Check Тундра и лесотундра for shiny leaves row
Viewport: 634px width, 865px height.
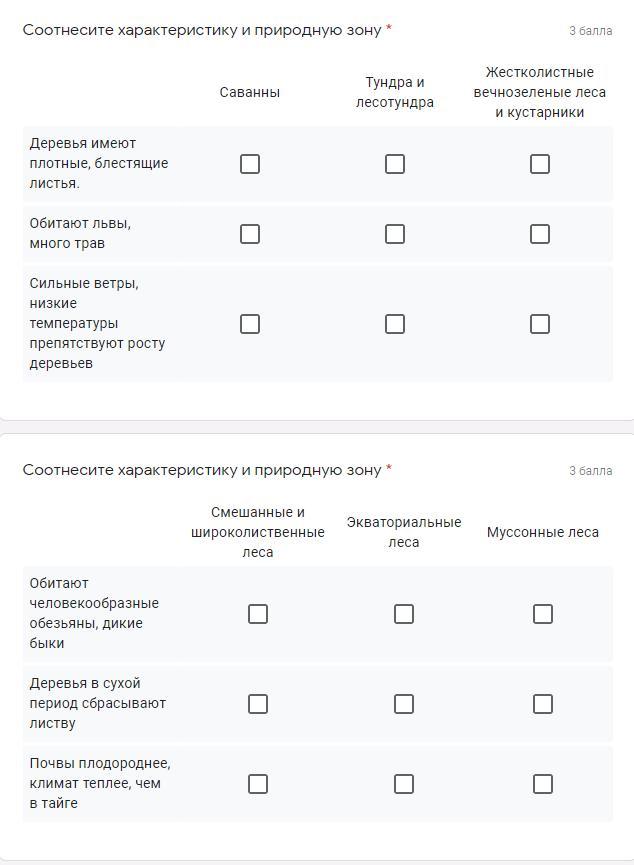point(395,163)
